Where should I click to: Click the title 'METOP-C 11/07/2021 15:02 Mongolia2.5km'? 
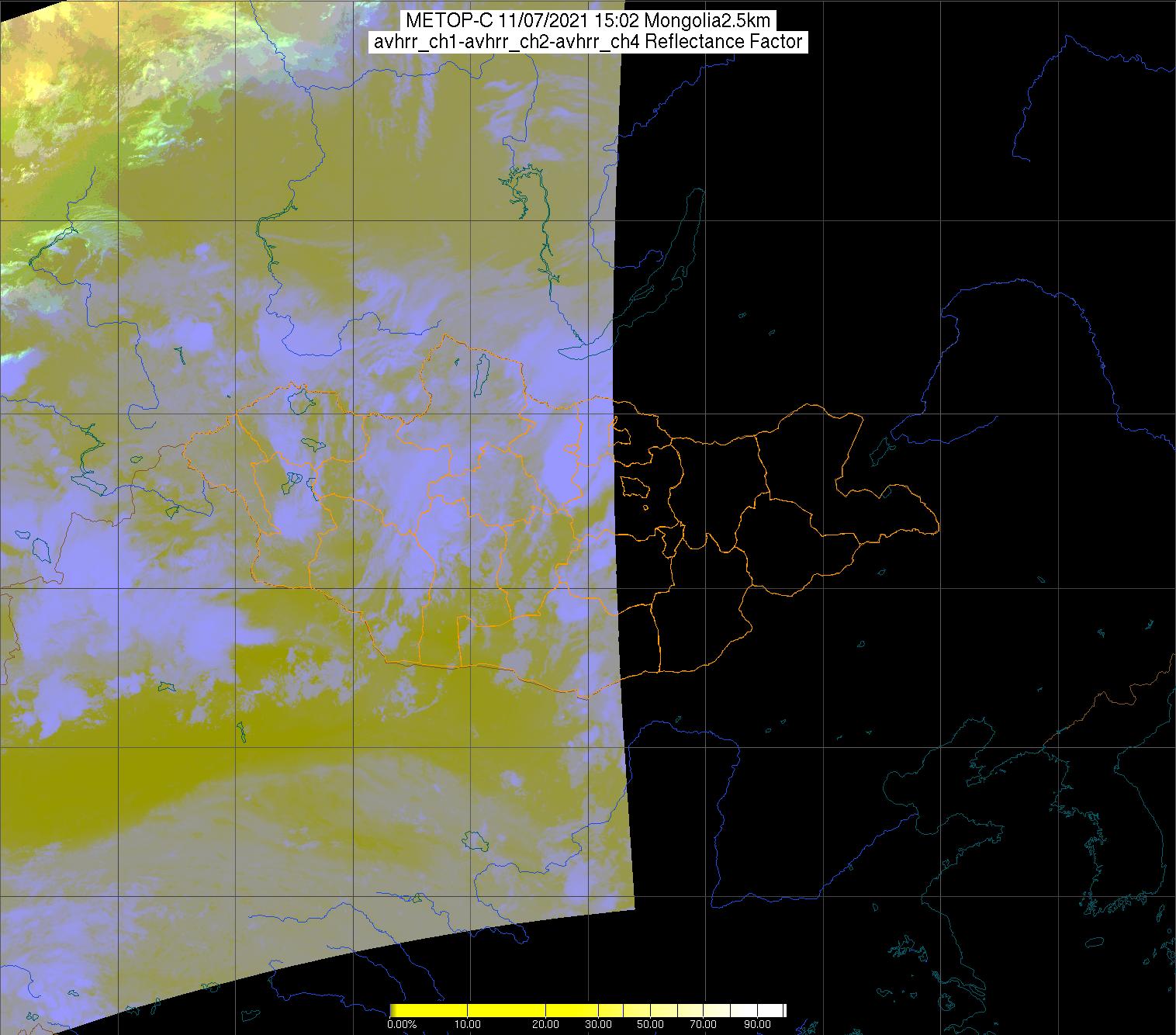[x=587, y=21]
